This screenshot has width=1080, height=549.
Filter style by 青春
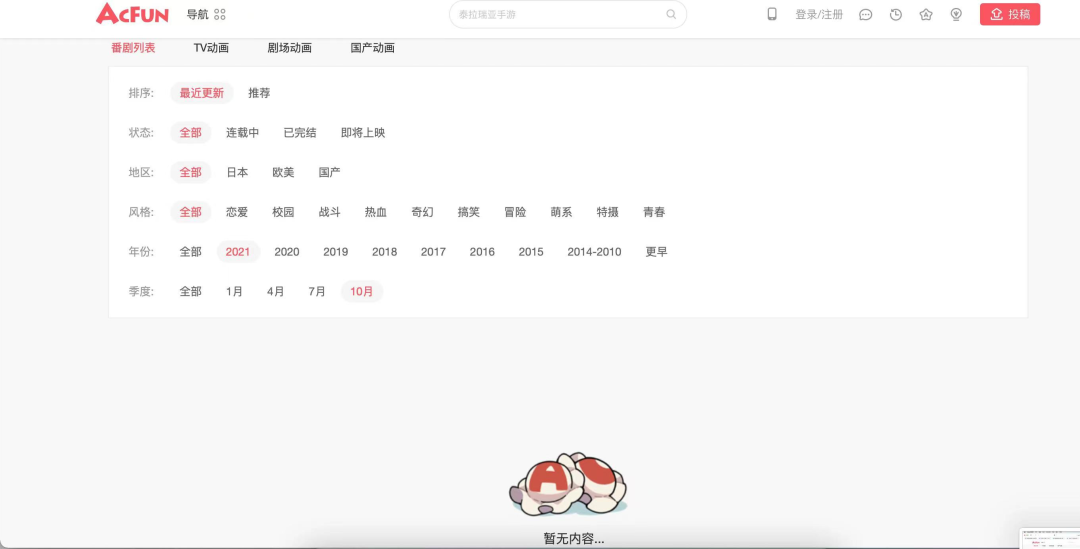654,212
